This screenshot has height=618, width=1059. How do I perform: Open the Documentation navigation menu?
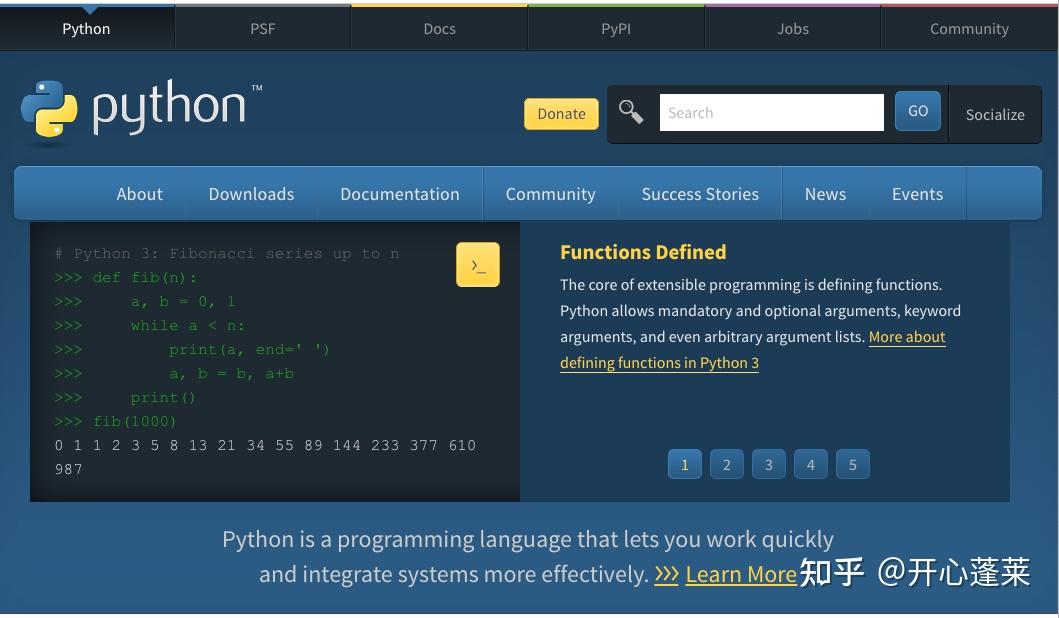tap(400, 194)
